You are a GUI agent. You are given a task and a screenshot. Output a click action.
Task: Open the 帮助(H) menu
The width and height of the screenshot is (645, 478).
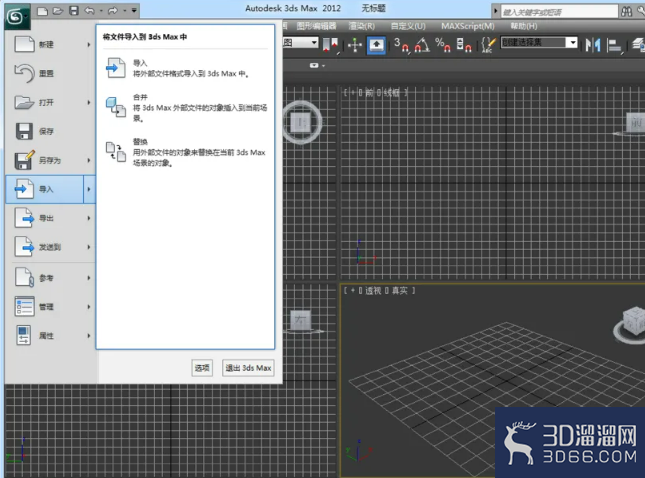(524, 26)
